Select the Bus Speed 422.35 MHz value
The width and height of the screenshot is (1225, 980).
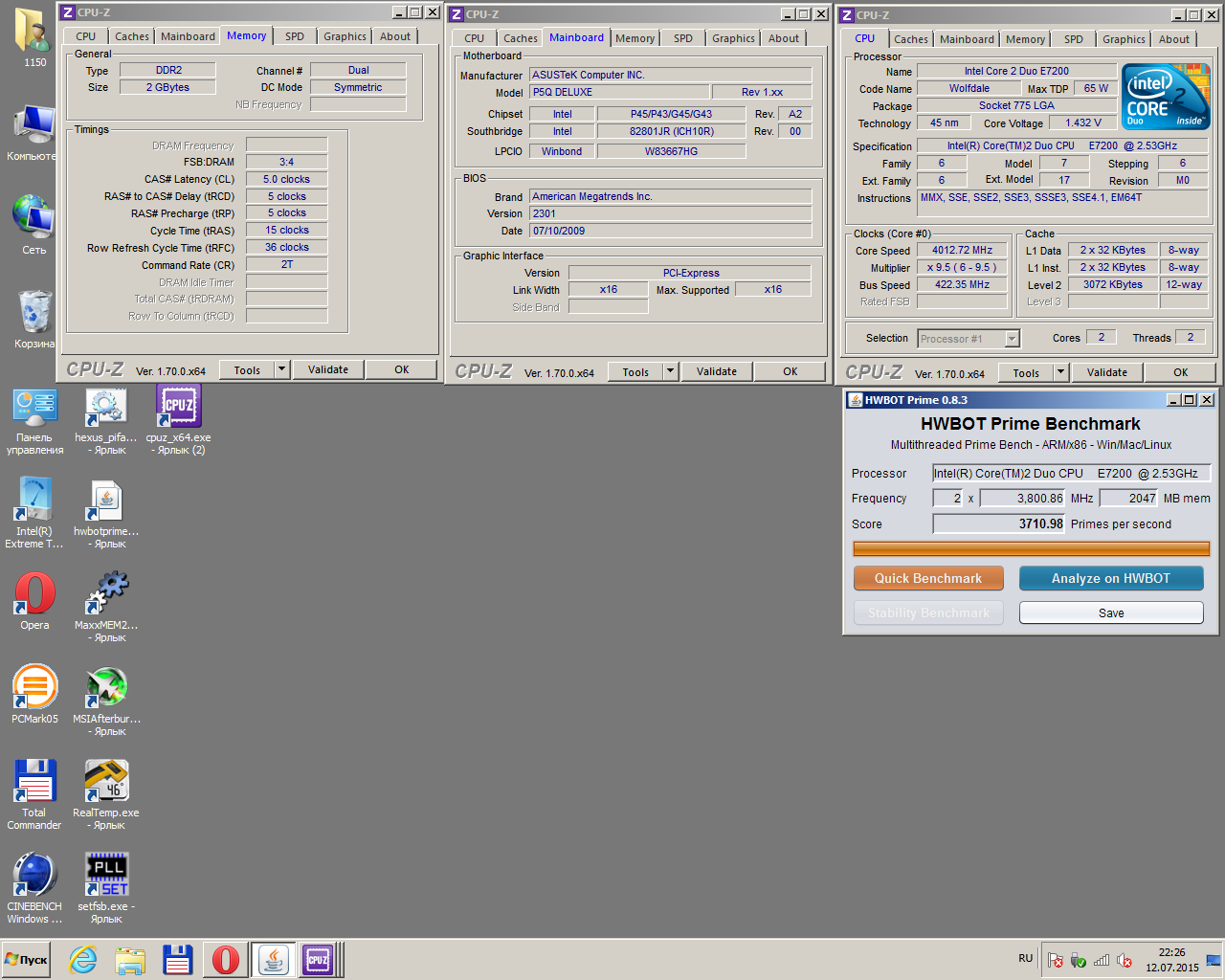click(x=963, y=284)
